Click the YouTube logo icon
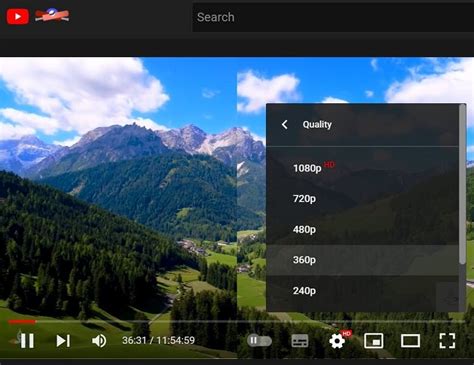 pos(18,16)
